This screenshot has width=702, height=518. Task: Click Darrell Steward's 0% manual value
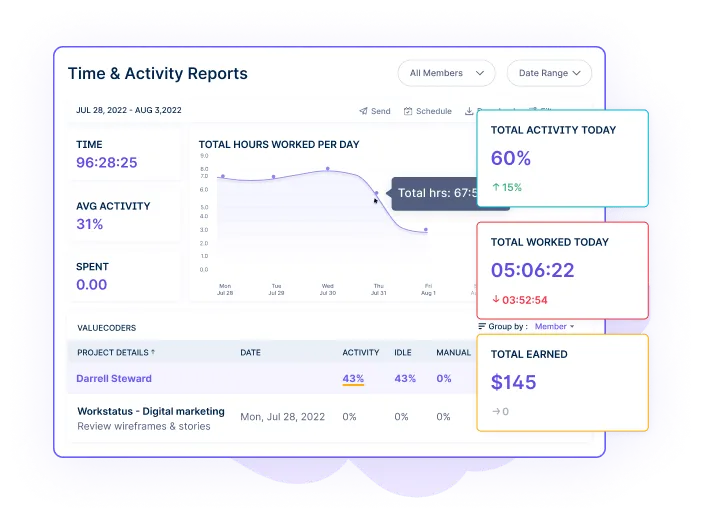(444, 378)
